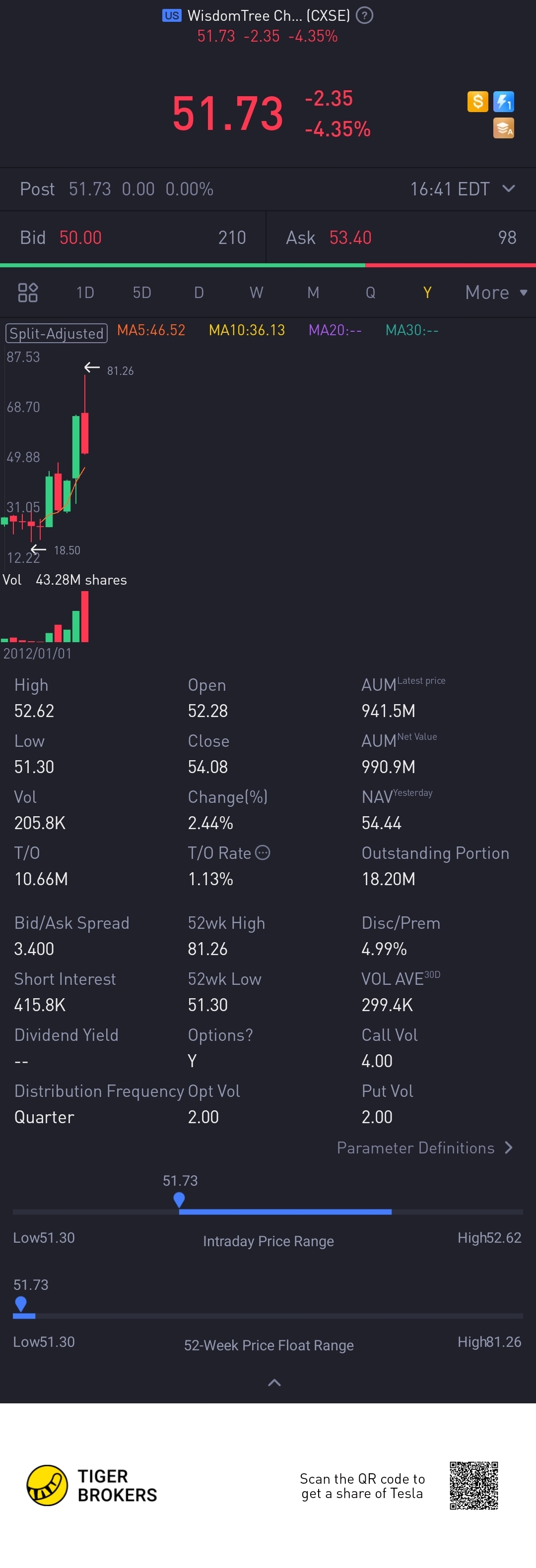The image size is (536, 1568).
Task: Open the chart layout grid icon
Action: [x=28, y=293]
